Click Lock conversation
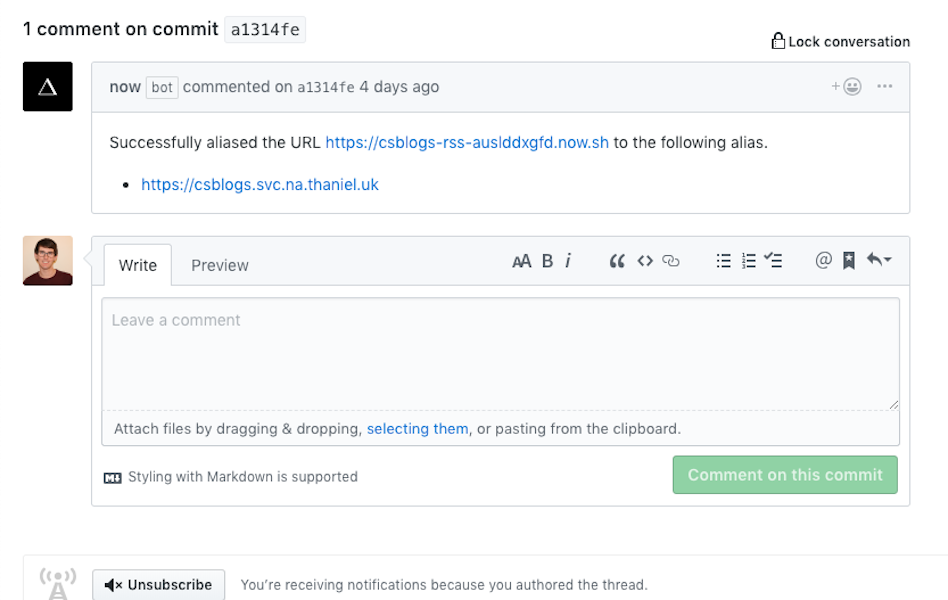948x600 pixels. pos(840,41)
